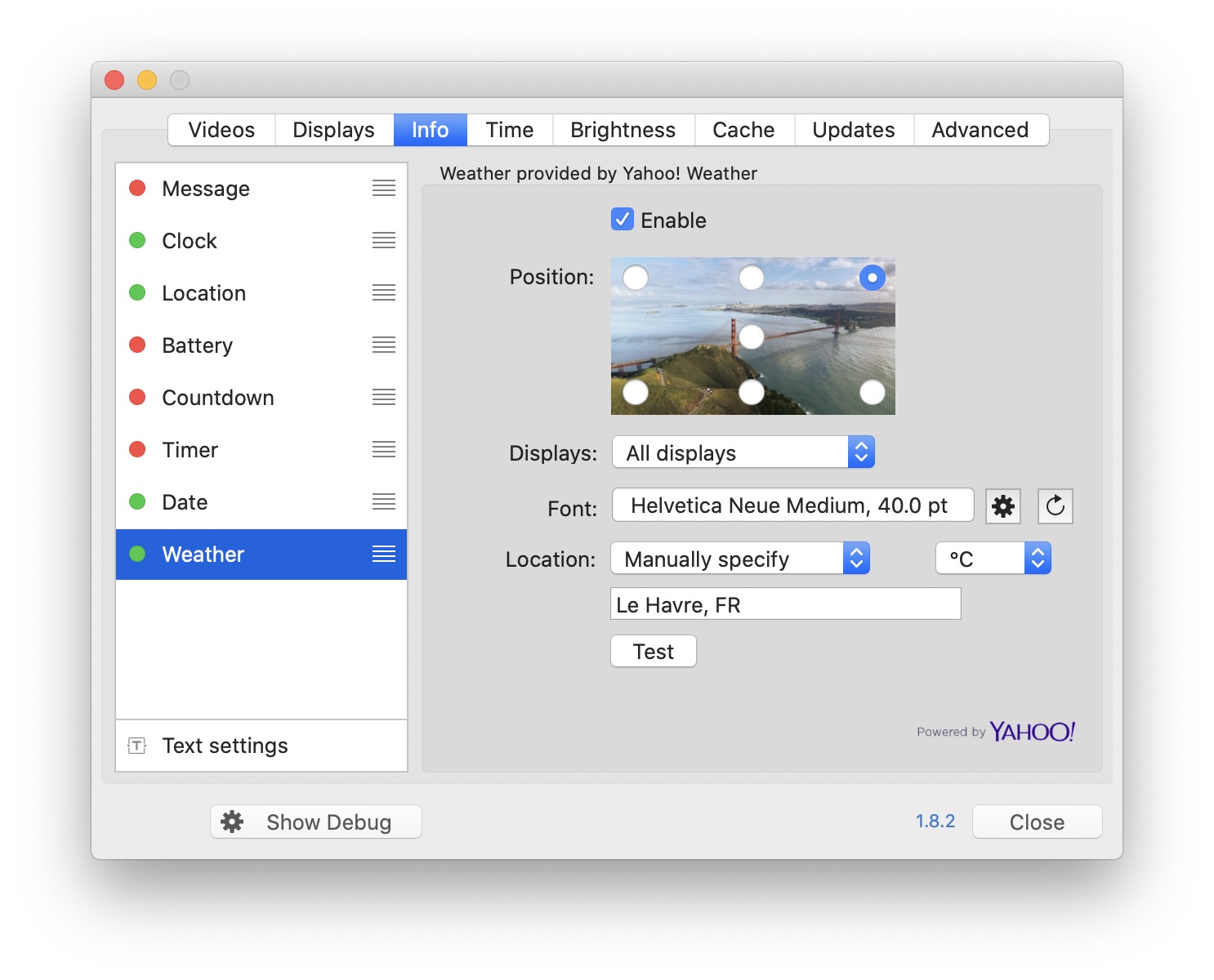
Task: Click the Clock row drag handle
Action: click(384, 241)
